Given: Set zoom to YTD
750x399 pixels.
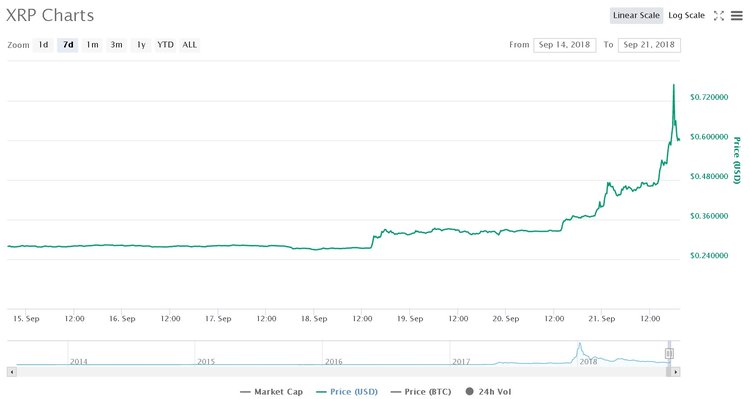Looking at the screenshot, I should 165,44.
